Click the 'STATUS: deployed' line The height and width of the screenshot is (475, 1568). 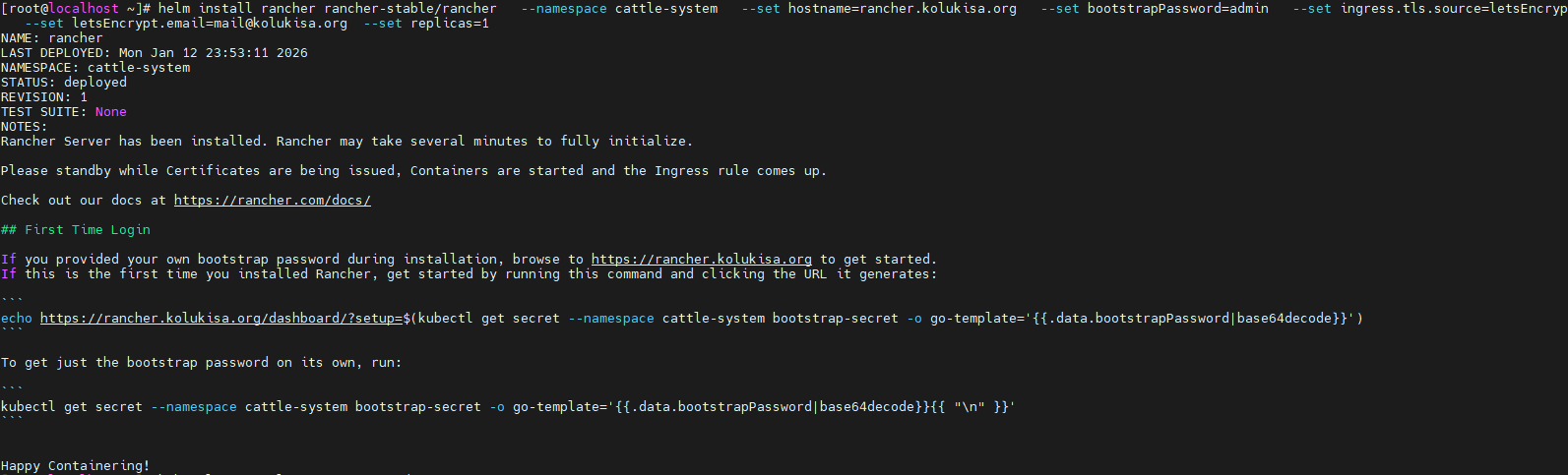(64, 83)
